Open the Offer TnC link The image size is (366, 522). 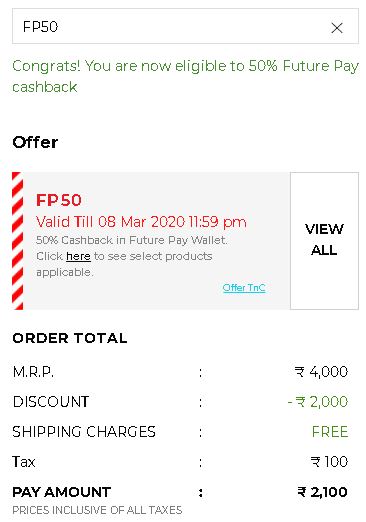244,287
